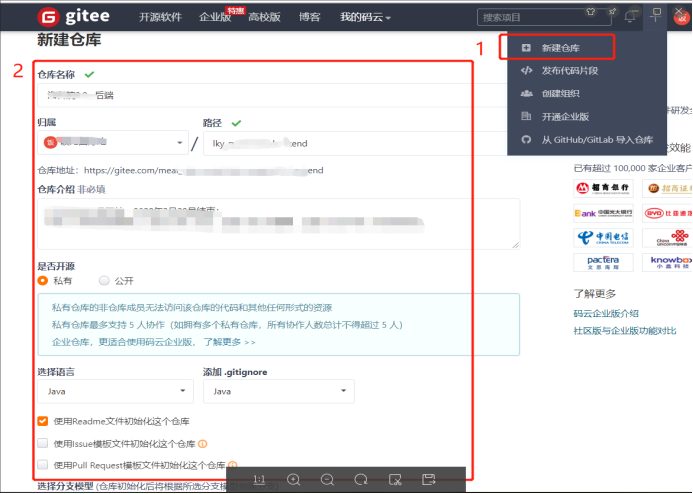Click the 招商银行 customer logo
This screenshot has width=693, height=494.
click(x=603, y=188)
